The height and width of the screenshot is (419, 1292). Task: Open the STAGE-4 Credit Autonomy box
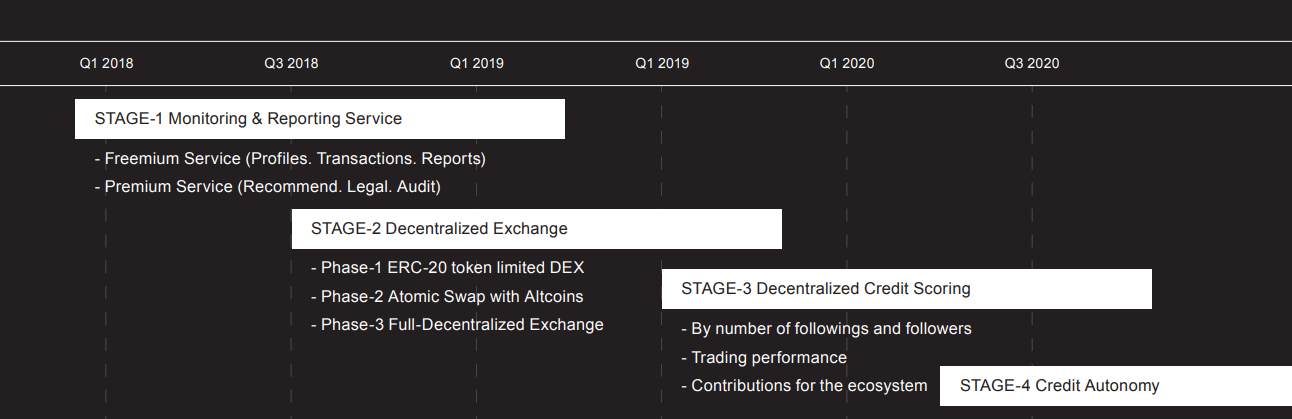(x=1116, y=386)
